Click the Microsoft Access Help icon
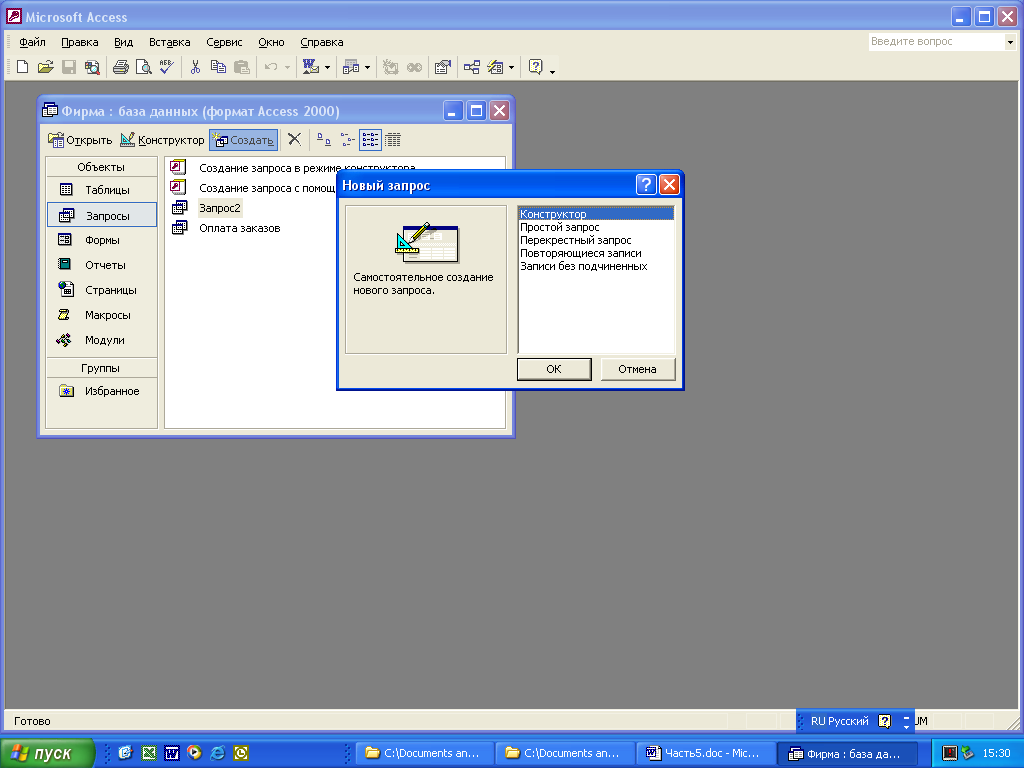 pyautogui.click(x=536, y=67)
